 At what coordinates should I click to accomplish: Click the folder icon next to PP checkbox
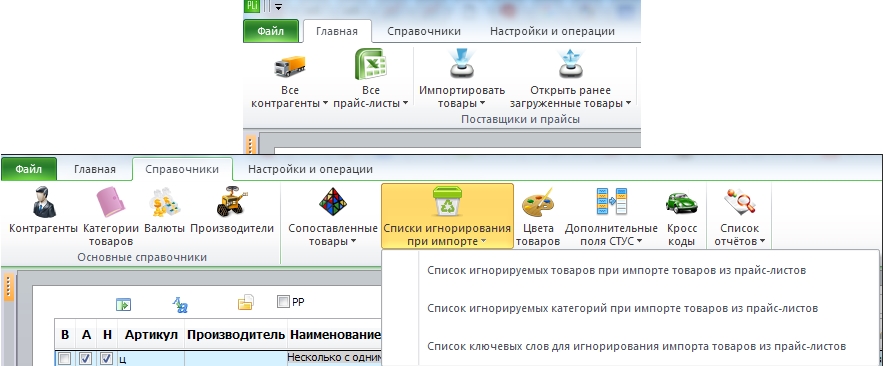[245, 303]
